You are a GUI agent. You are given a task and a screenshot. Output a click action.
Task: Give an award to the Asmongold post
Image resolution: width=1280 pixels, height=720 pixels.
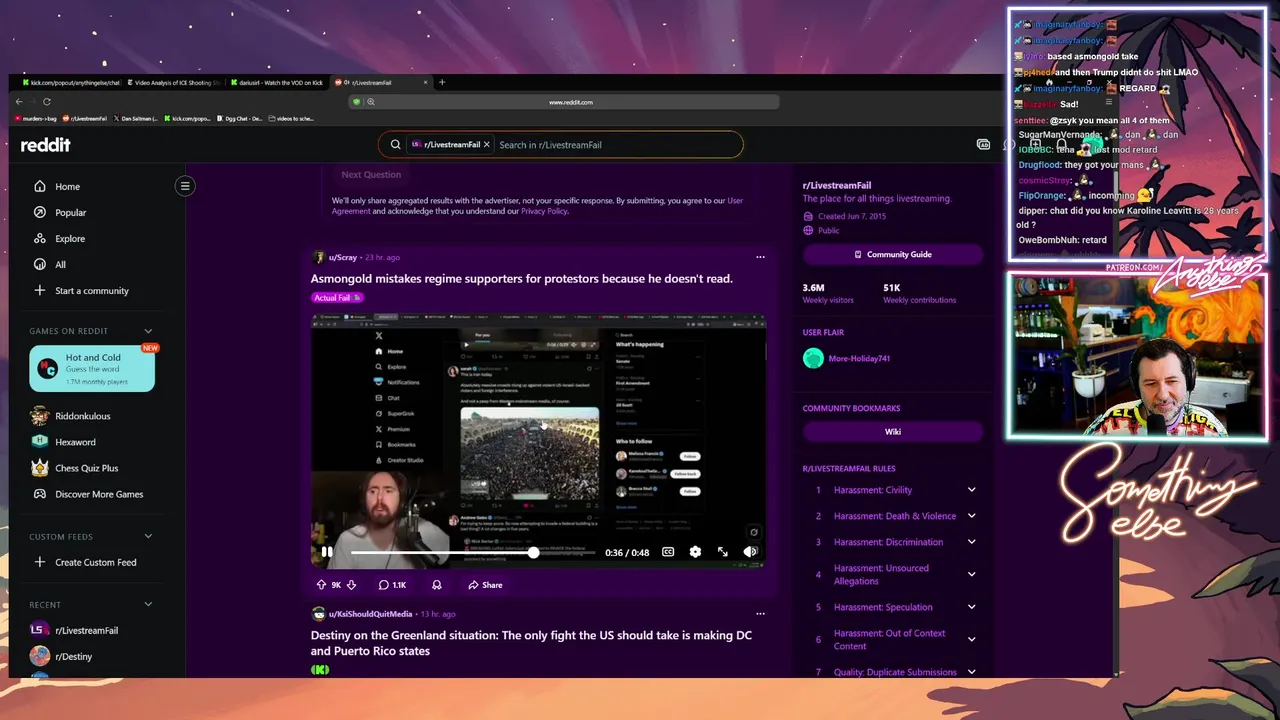[437, 585]
